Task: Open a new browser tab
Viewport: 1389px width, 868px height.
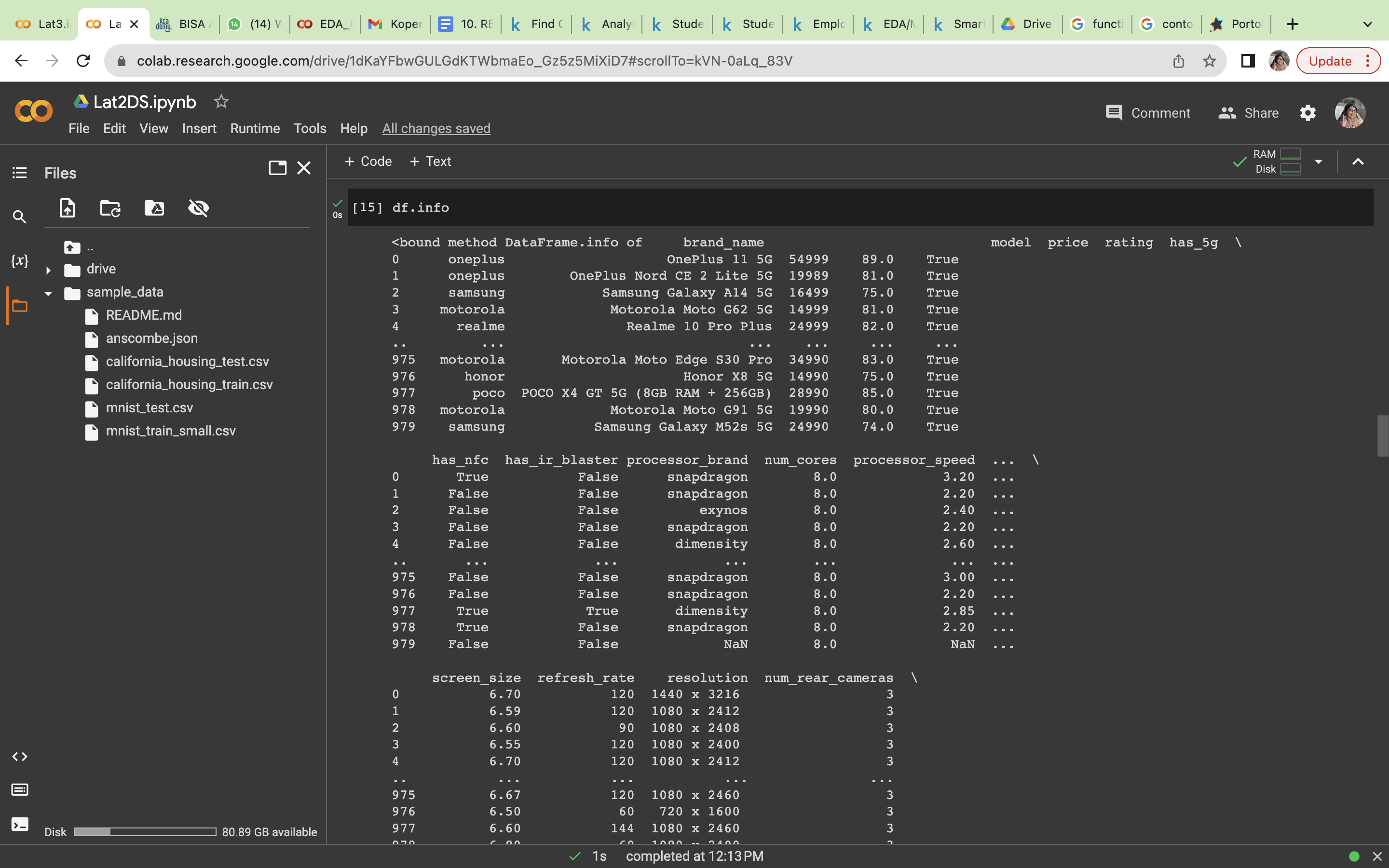Action: [1292, 24]
